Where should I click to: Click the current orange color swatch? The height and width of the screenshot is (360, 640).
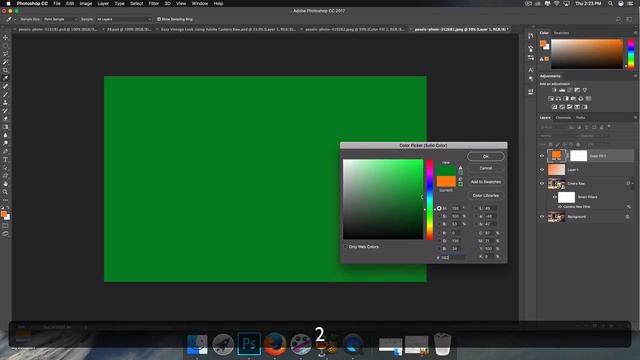446,182
